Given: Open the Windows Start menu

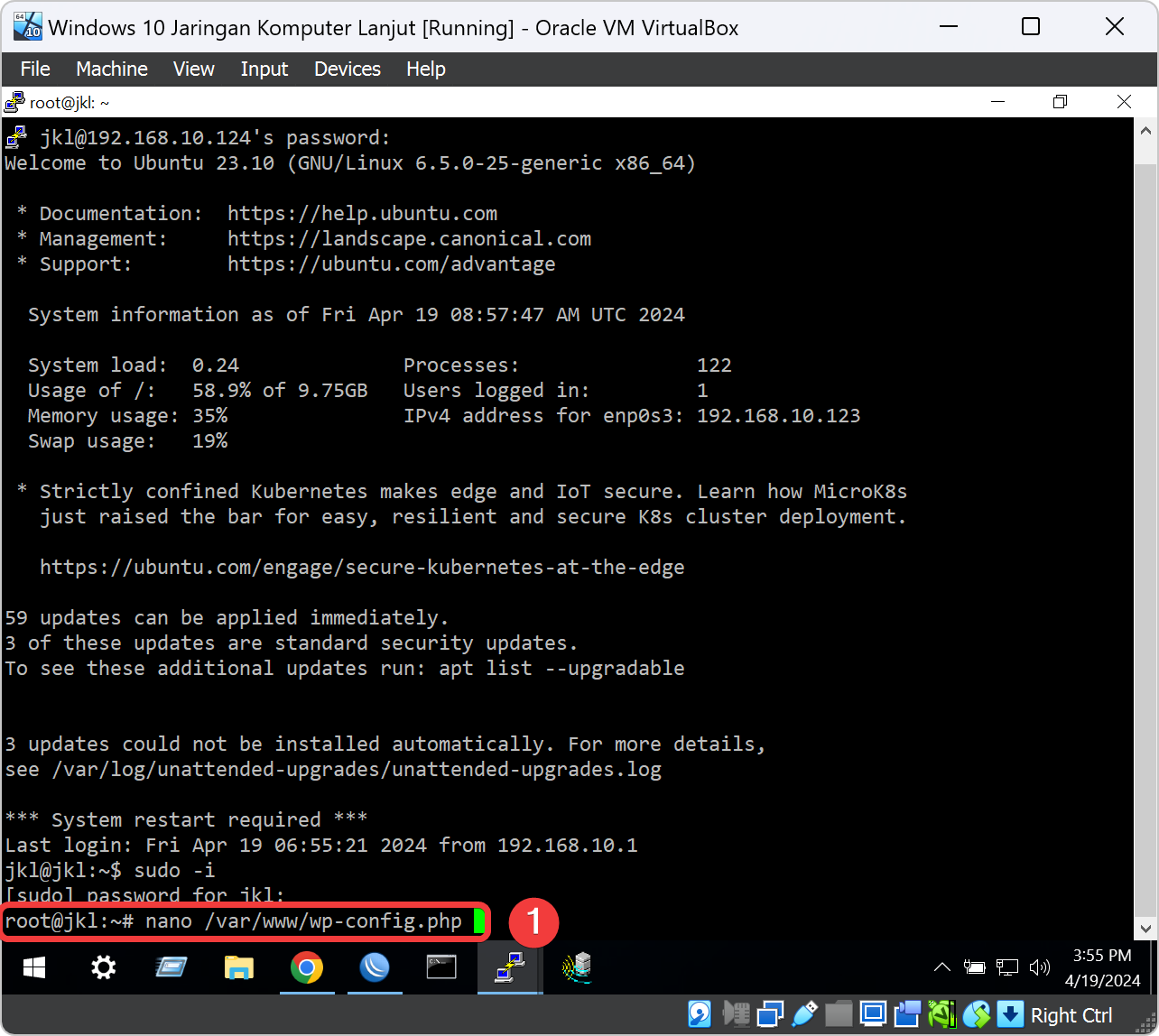Looking at the screenshot, I should click(x=34, y=968).
